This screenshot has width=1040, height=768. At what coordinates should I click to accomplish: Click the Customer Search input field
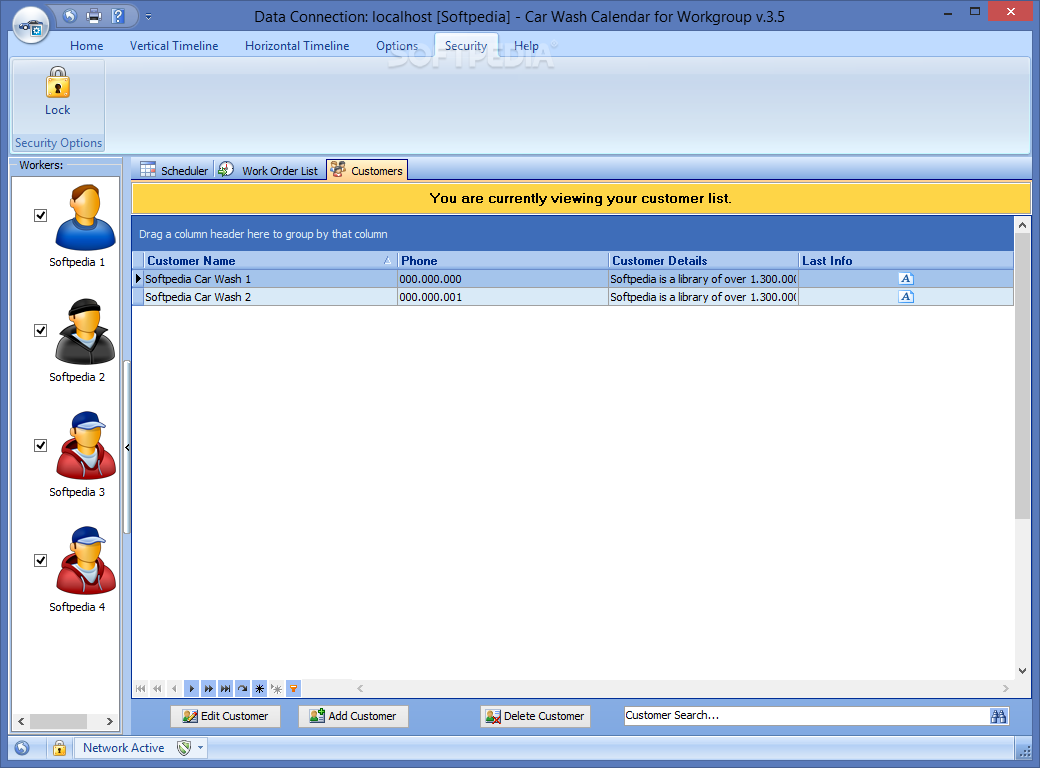(806, 716)
